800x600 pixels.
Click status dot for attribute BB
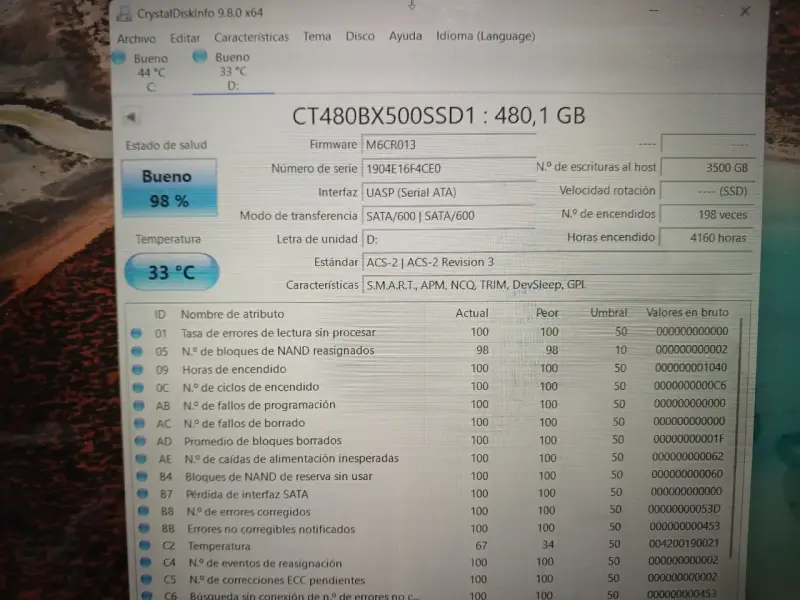click(144, 529)
